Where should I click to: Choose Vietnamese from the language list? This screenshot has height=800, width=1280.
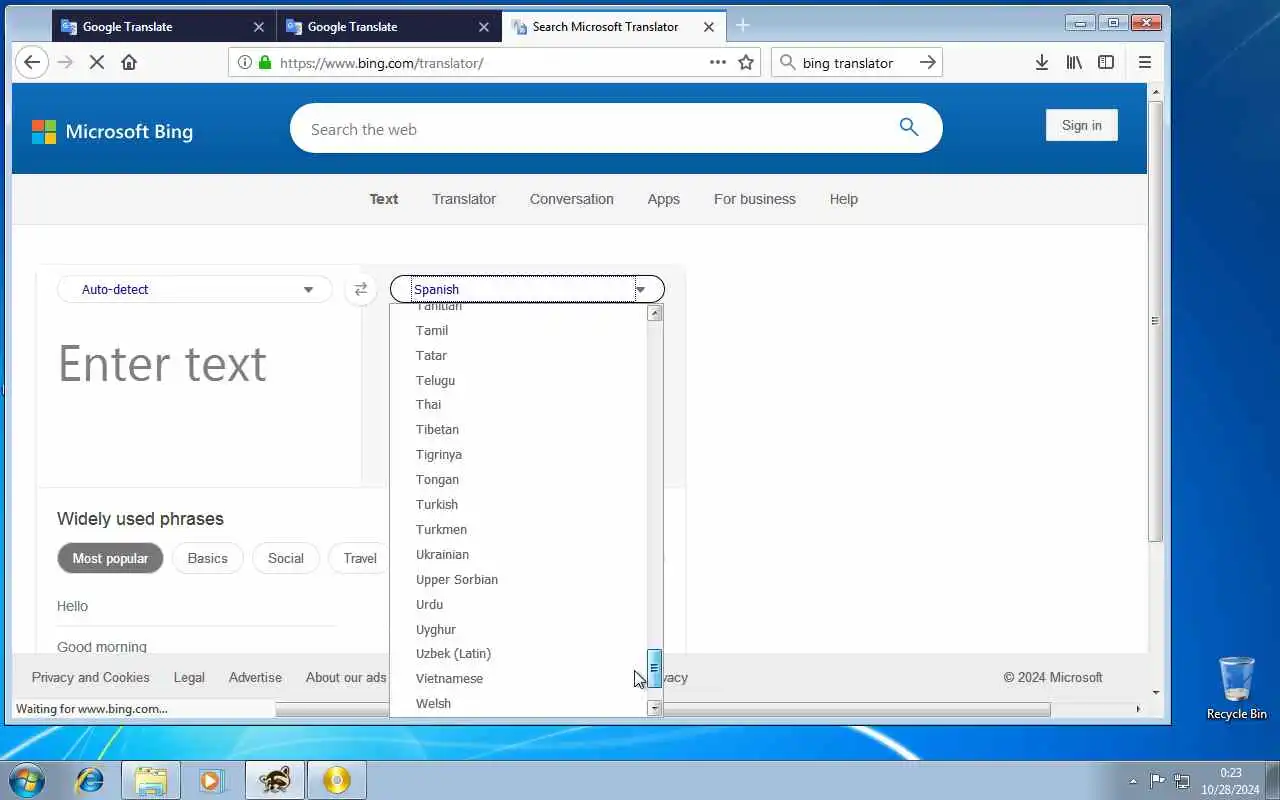point(519,678)
